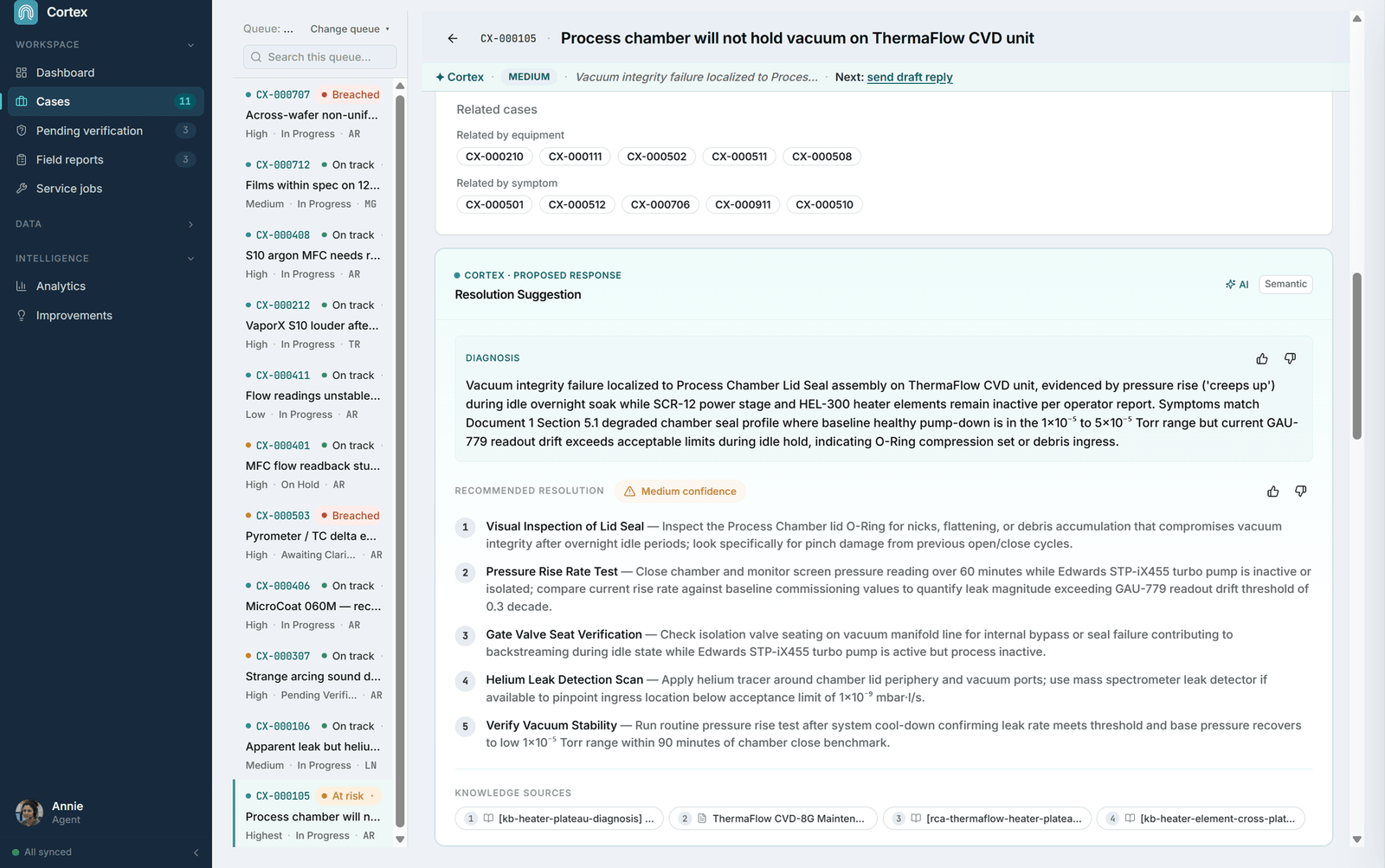Open related case CX-000210
The image size is (1385, 868).
pos(494,157)
